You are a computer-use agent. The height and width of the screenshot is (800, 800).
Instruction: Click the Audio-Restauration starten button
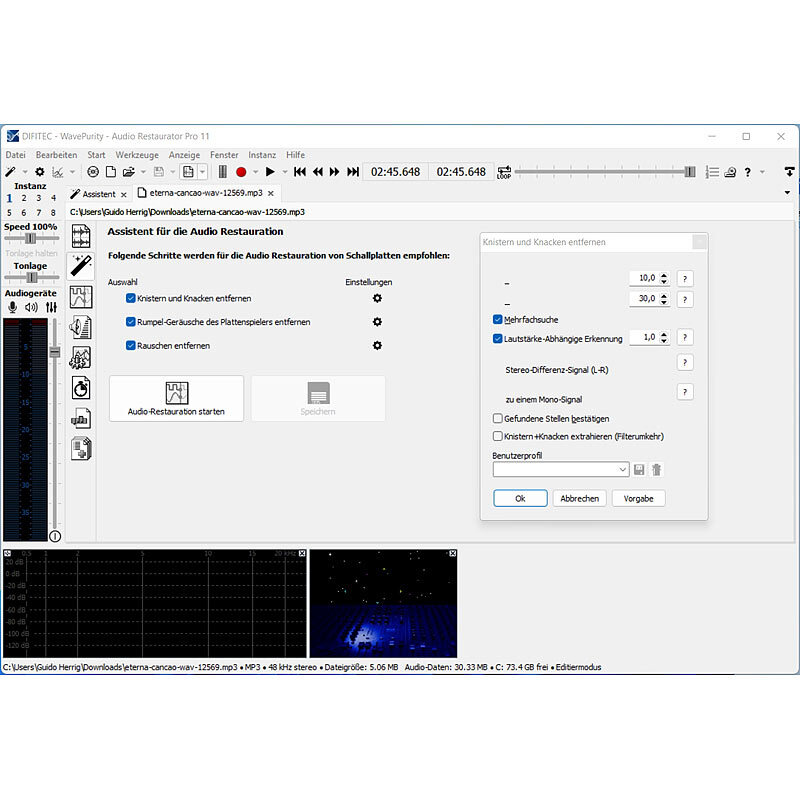[x=176, y=398]
